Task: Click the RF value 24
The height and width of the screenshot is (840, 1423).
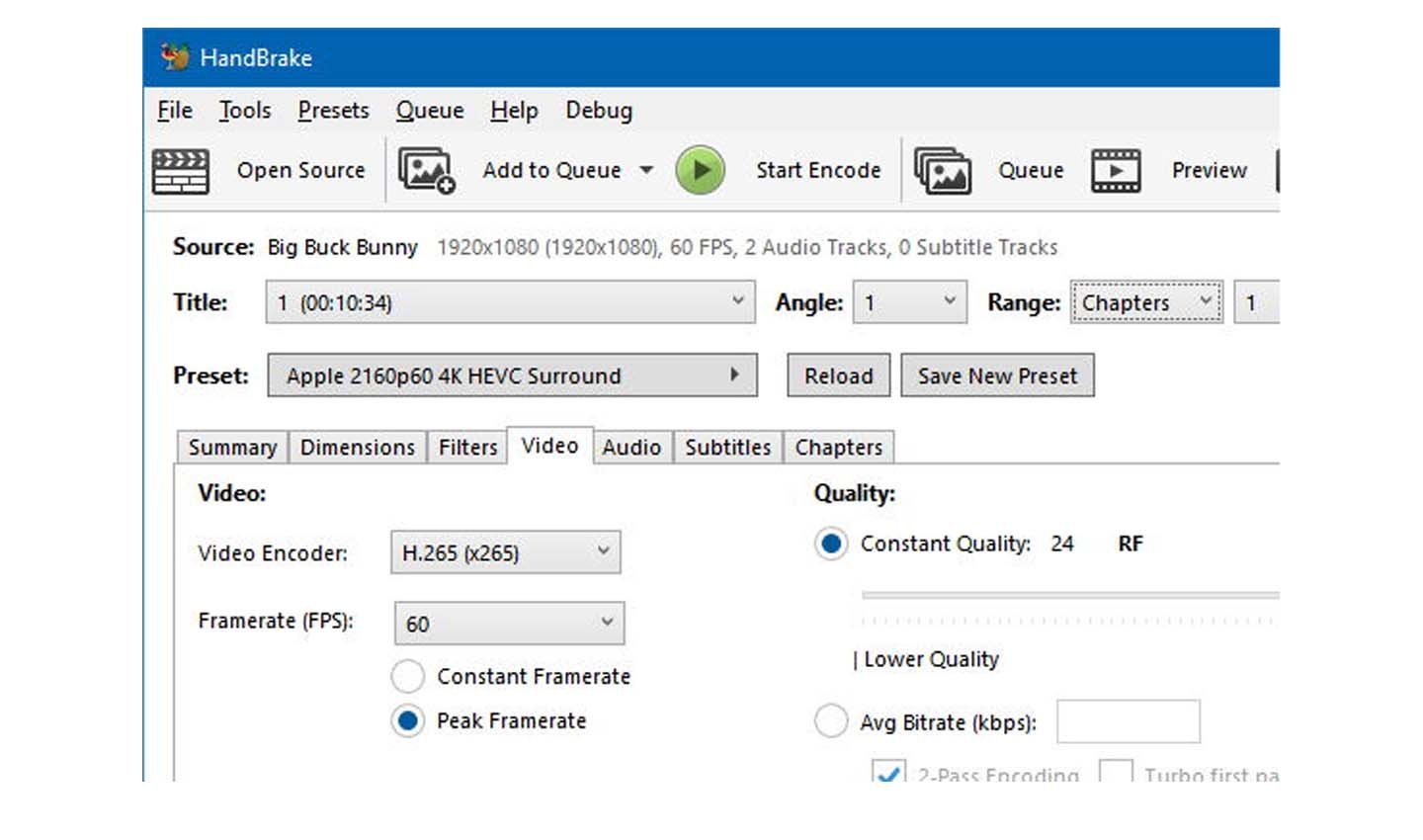Action: coord(1062,544)
